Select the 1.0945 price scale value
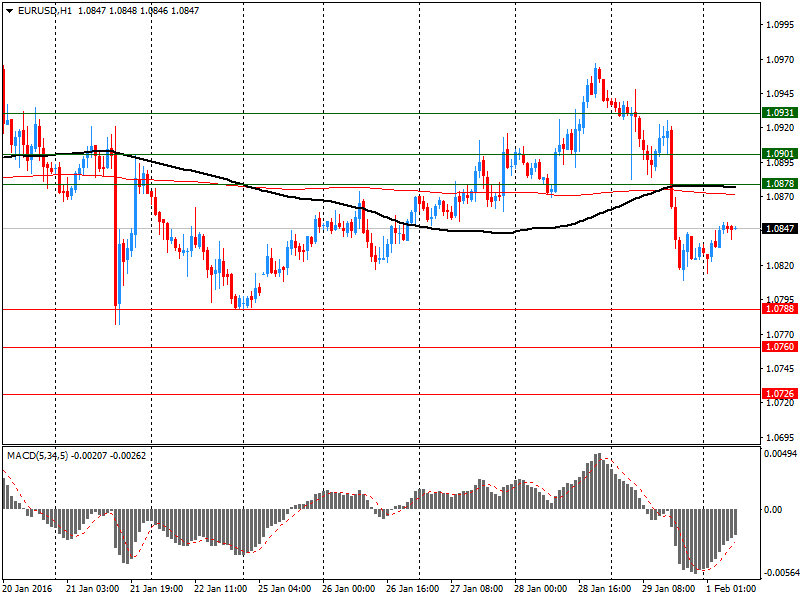Viewport: 800px width, 600px height. pyautogui.click(x=780, y=94)
